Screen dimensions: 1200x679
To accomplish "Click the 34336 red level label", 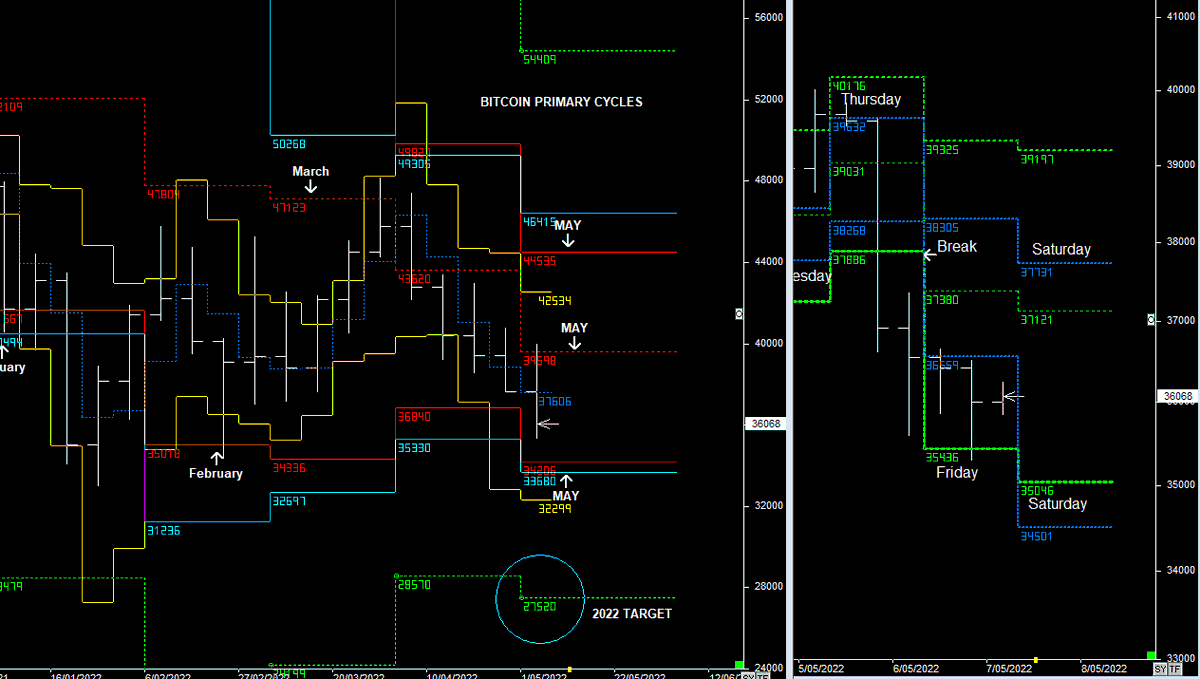I will [289, 467].
